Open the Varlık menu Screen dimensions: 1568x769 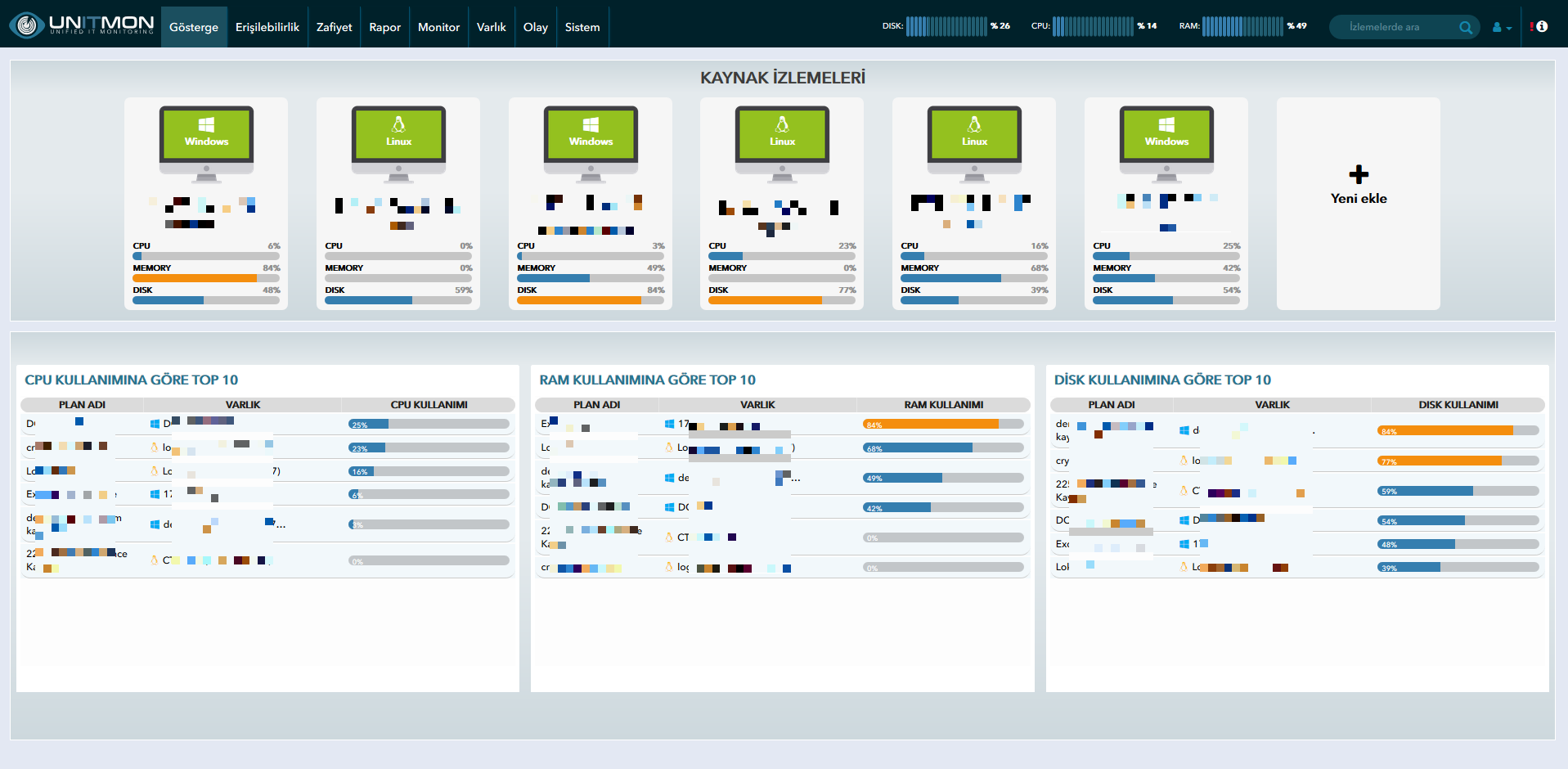[x=492, y=27]
